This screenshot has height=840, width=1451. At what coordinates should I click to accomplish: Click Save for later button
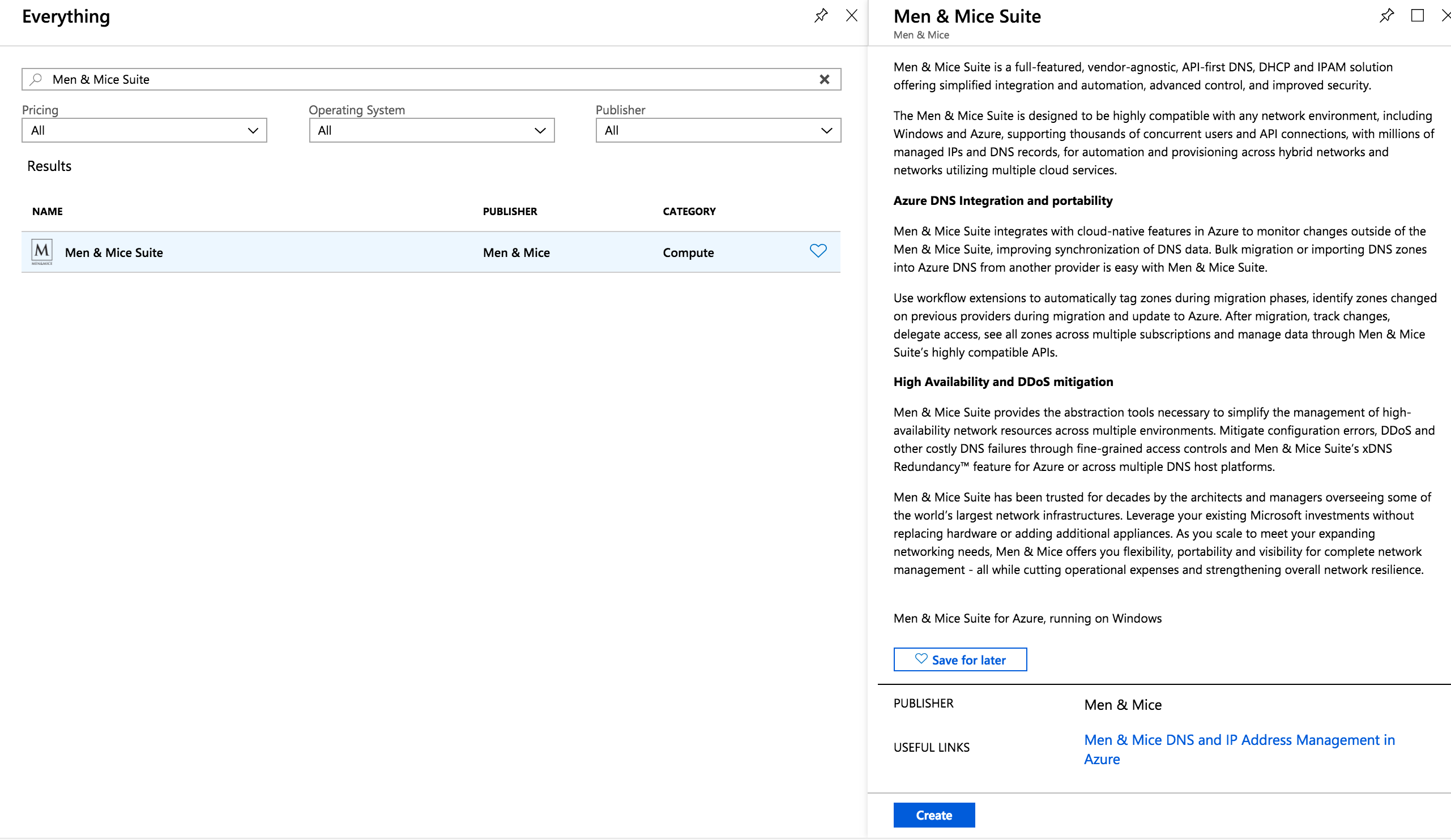tap(960, 660)
